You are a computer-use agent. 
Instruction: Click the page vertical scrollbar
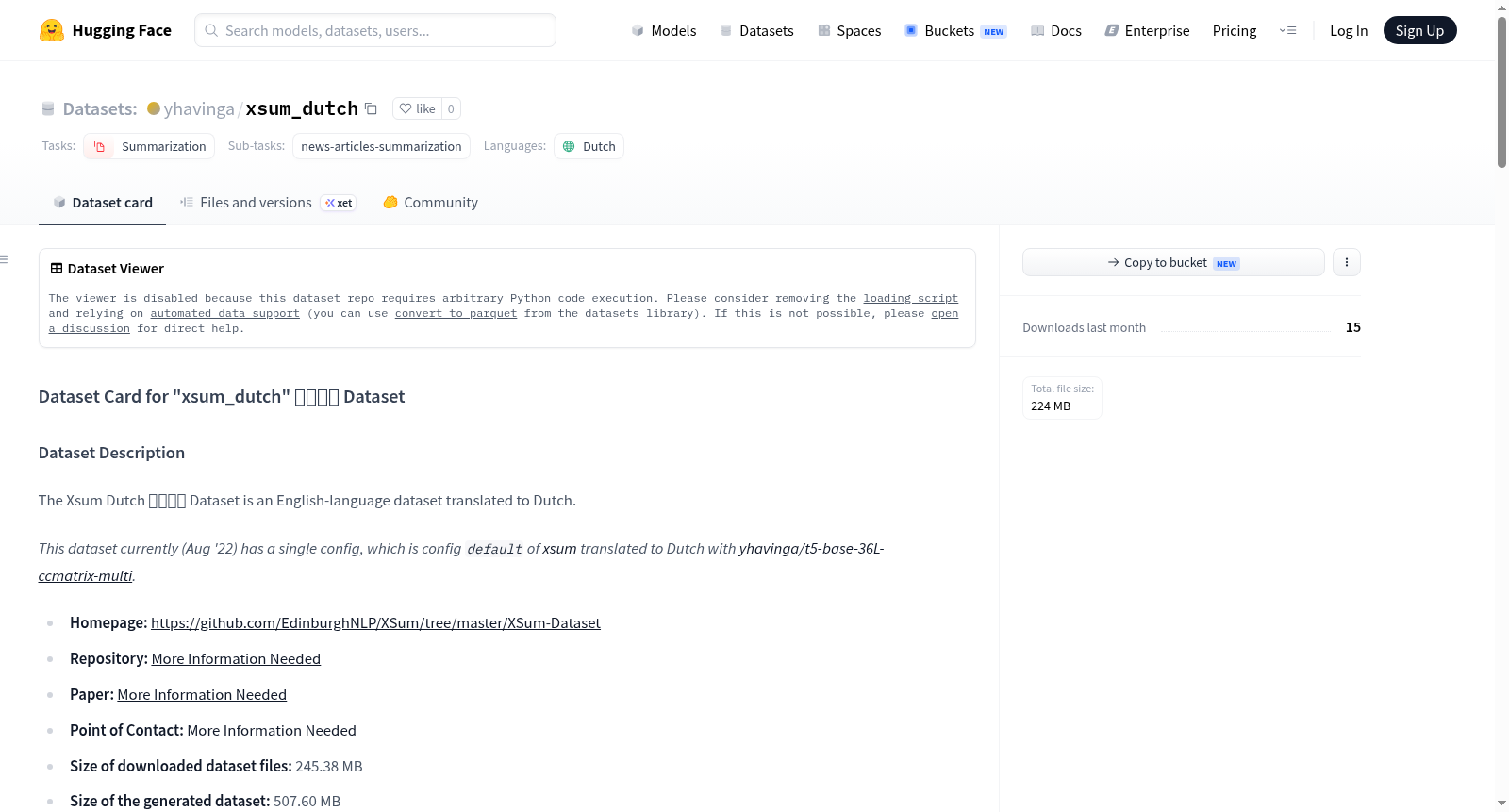pyautogui.click(x=1501, y=92)
